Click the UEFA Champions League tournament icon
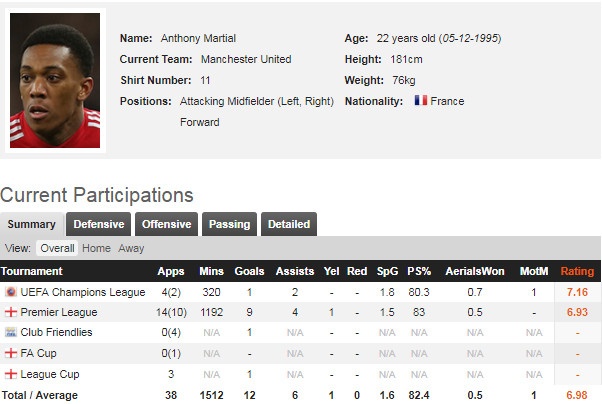Screen dimensions: 602x404 click(11, 292)
